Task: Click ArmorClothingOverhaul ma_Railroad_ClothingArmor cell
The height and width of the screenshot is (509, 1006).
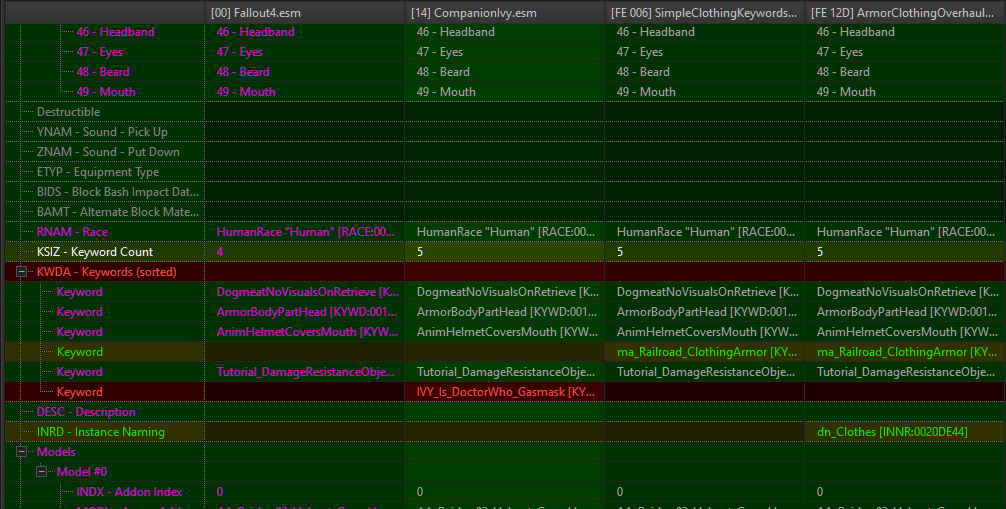Action: (x=905, y=352)
